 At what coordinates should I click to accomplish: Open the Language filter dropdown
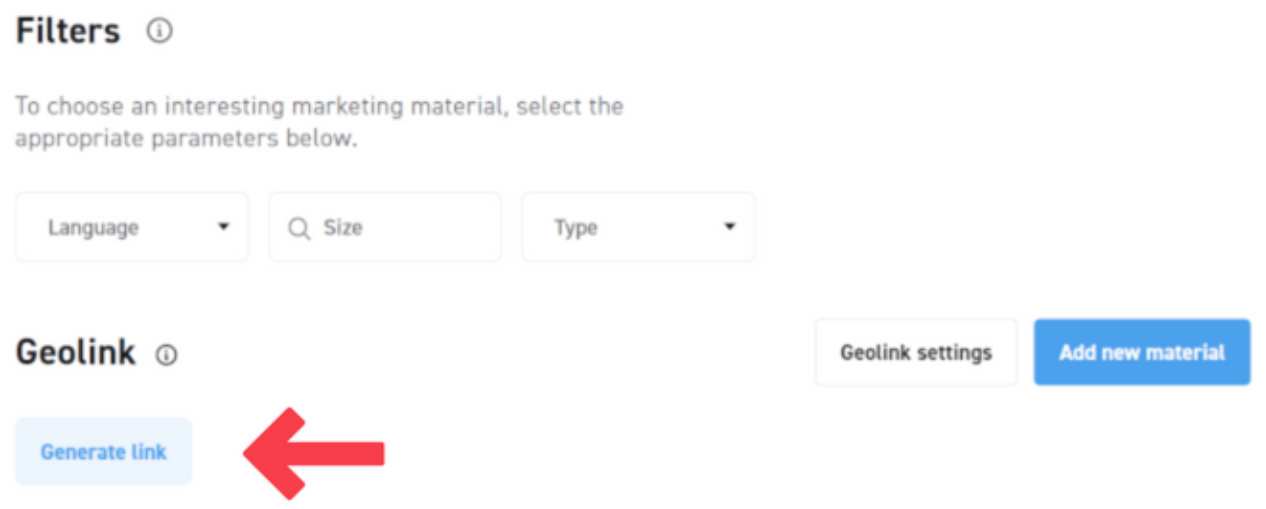point(132,228)
